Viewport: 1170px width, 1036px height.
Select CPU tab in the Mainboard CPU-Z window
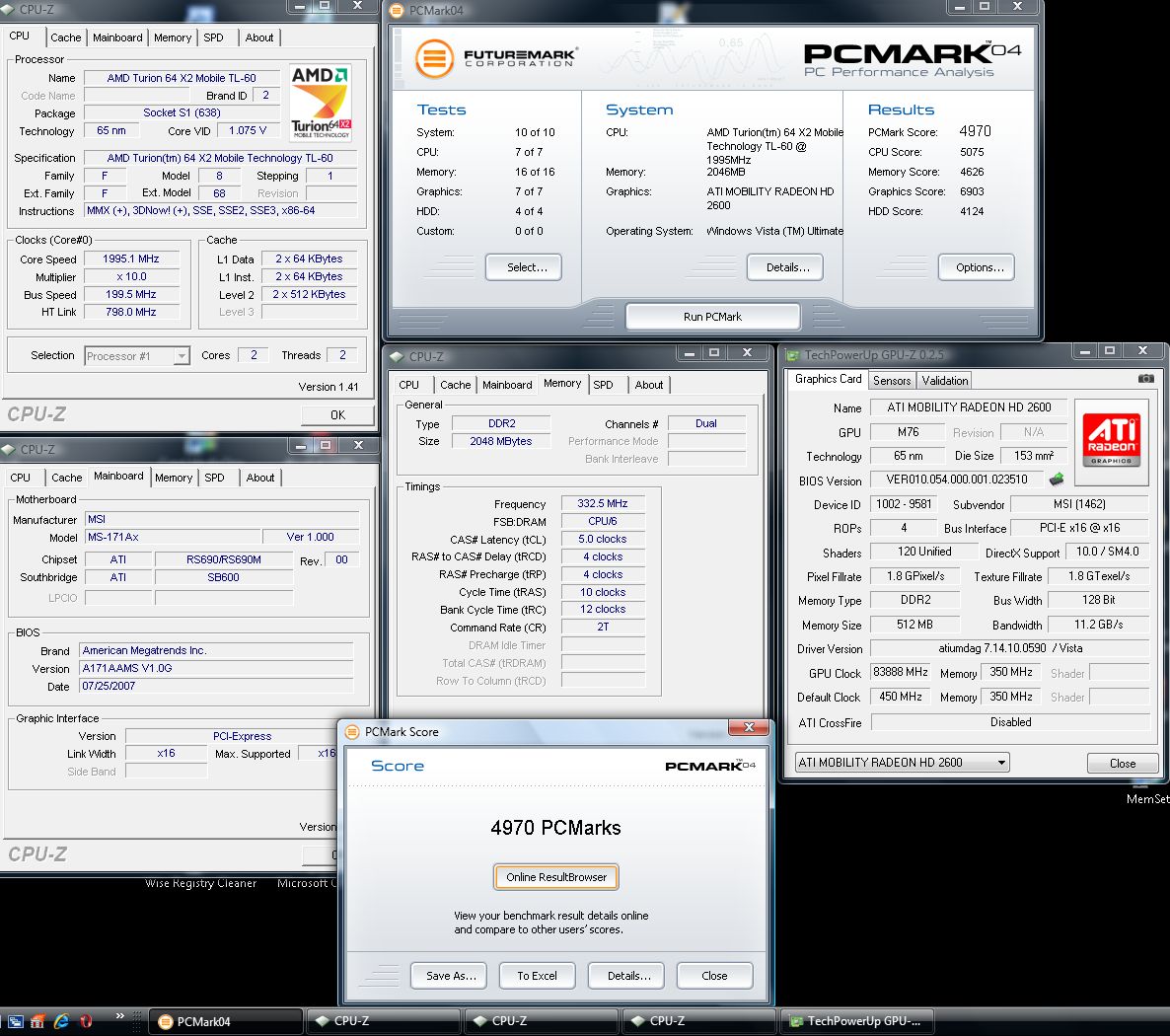tap(20, 478)
